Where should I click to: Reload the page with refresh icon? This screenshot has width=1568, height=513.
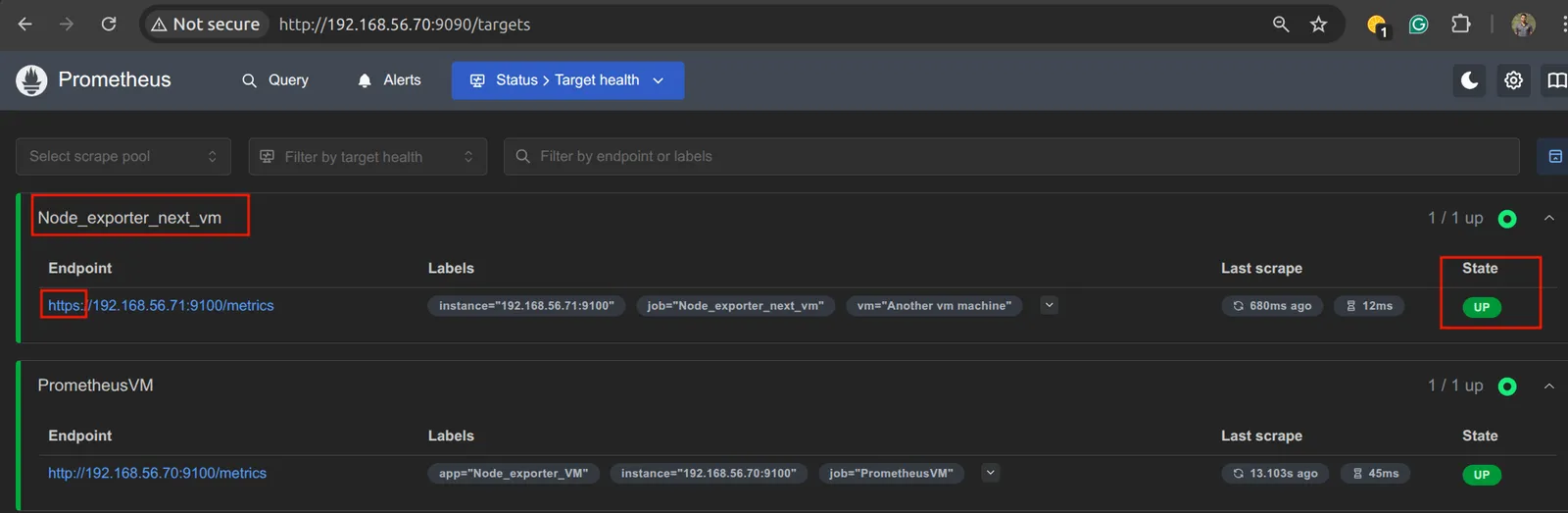point(109,24)
